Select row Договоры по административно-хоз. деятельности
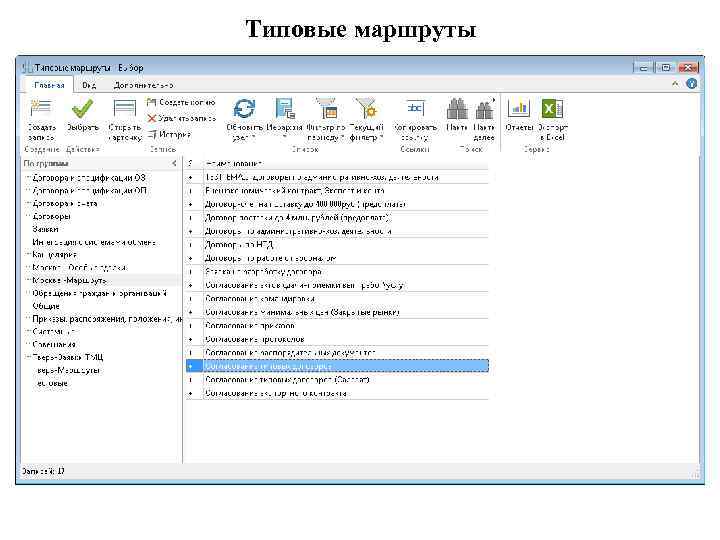720x540 pixels. tap(338, 231)
